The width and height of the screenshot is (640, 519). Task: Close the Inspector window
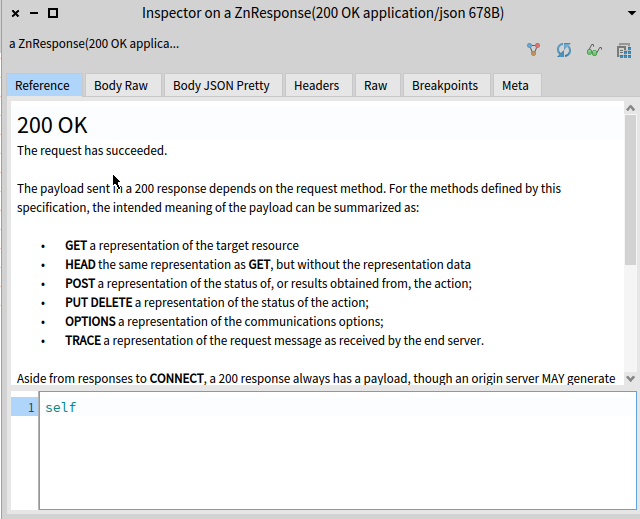(16, 13)
